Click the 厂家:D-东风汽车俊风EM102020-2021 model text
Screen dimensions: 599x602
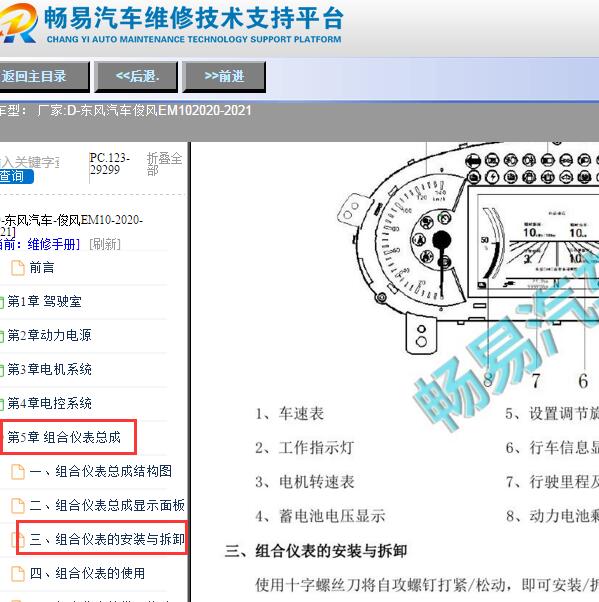144,111
